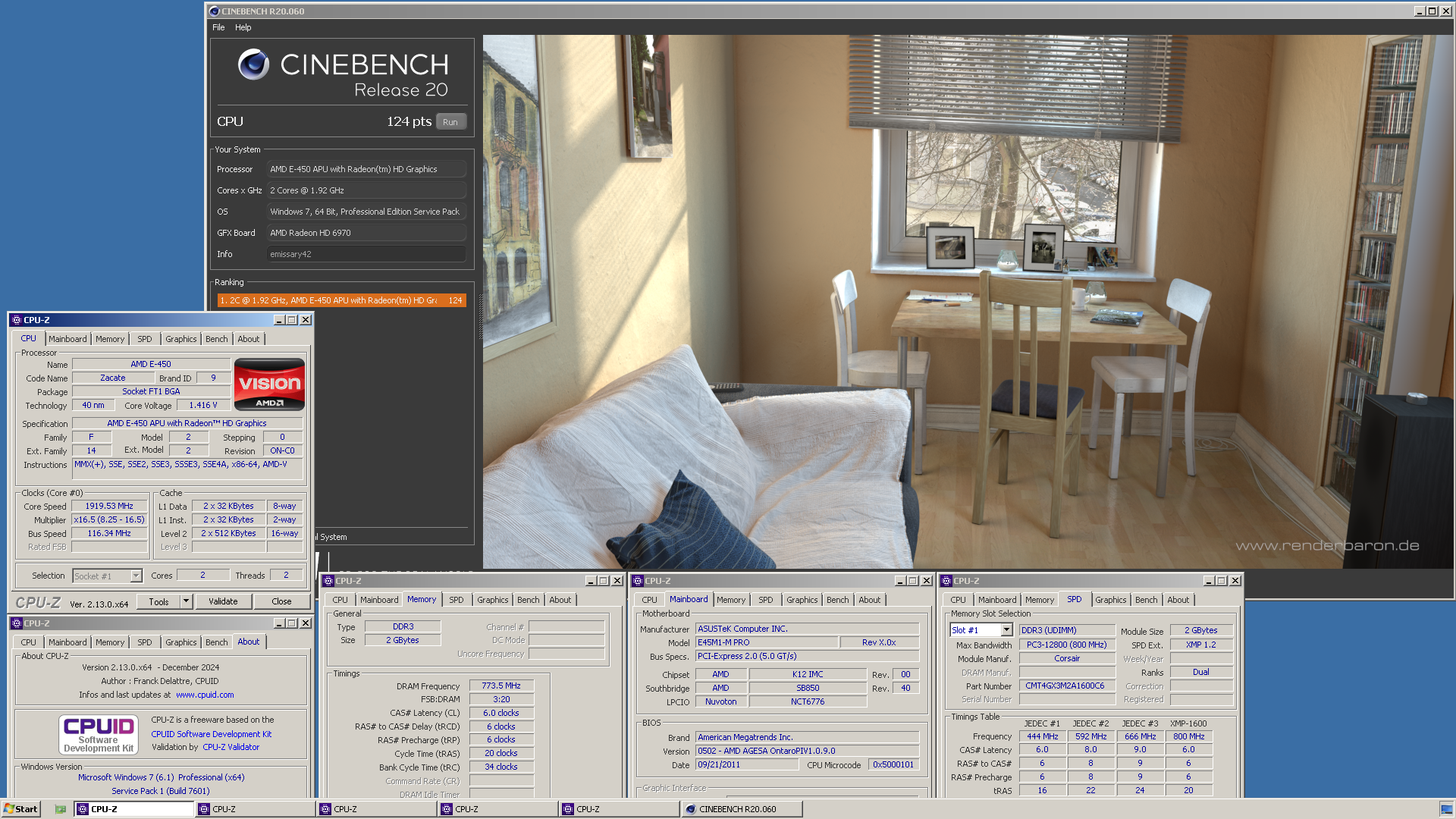The image size is (1456, 819).
Task: Click the CPU Microcode value 0x5000101
Action: click(x=893, y=764)
